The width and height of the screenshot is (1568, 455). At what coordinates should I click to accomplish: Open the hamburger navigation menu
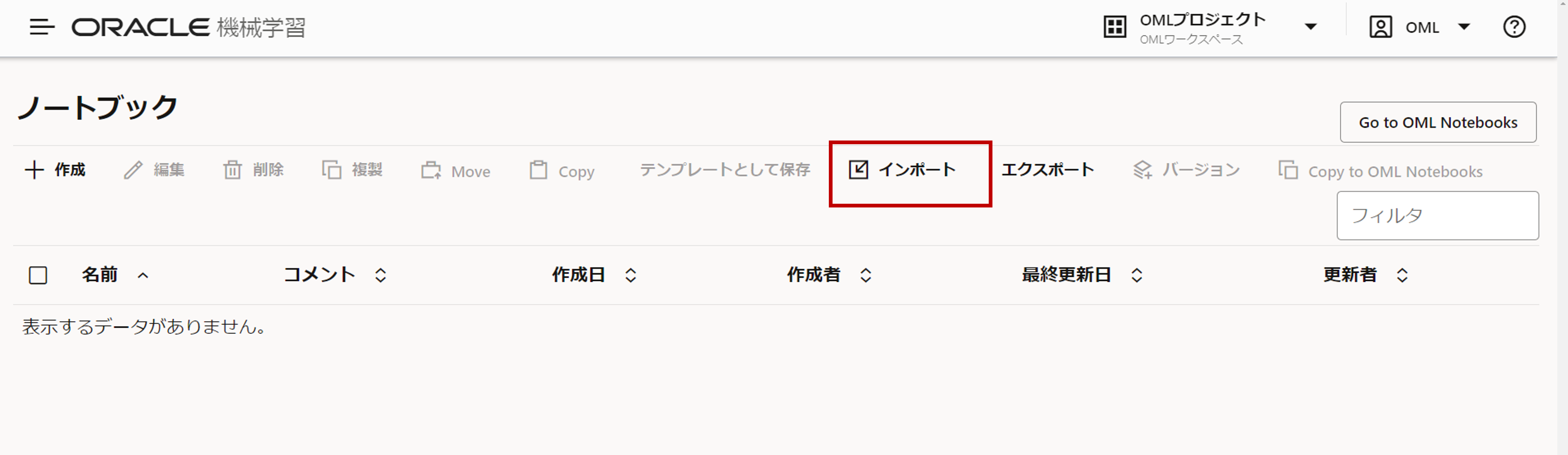click(42, 27)
